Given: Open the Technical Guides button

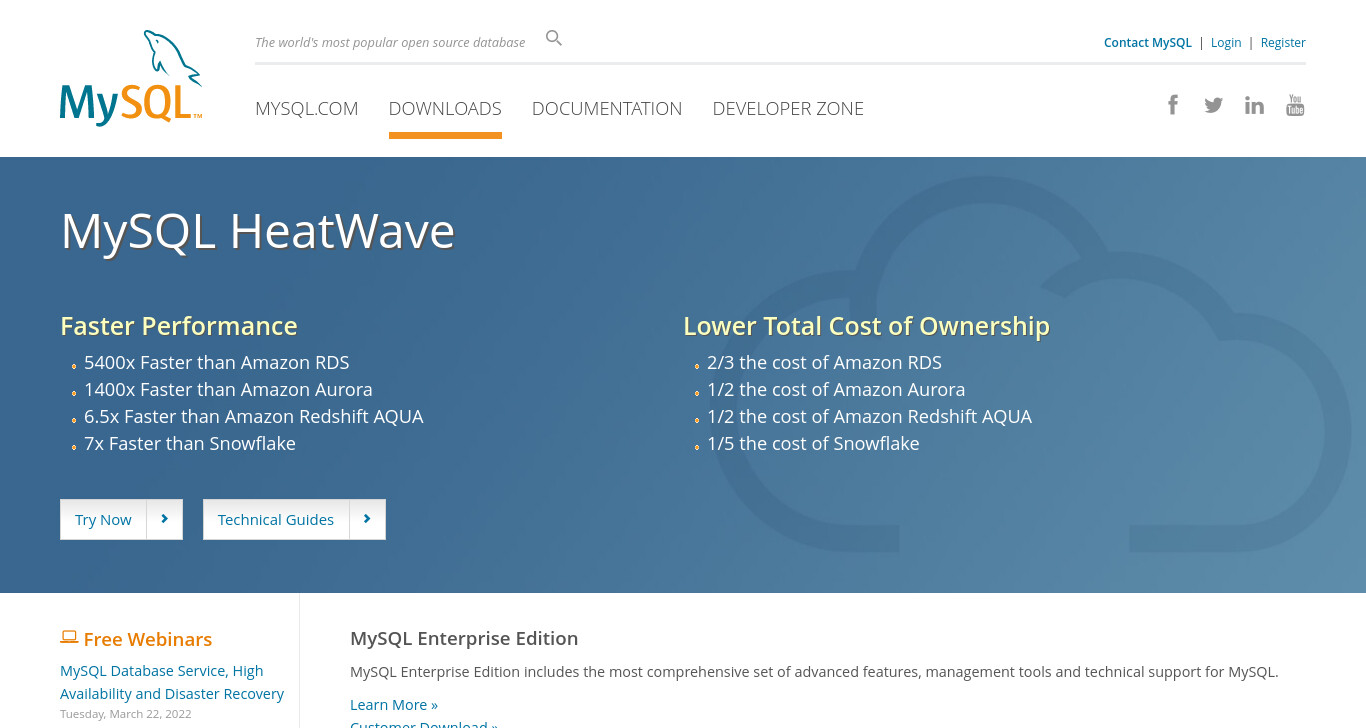Looking at the screenshot, I should [x=294, y=519].
